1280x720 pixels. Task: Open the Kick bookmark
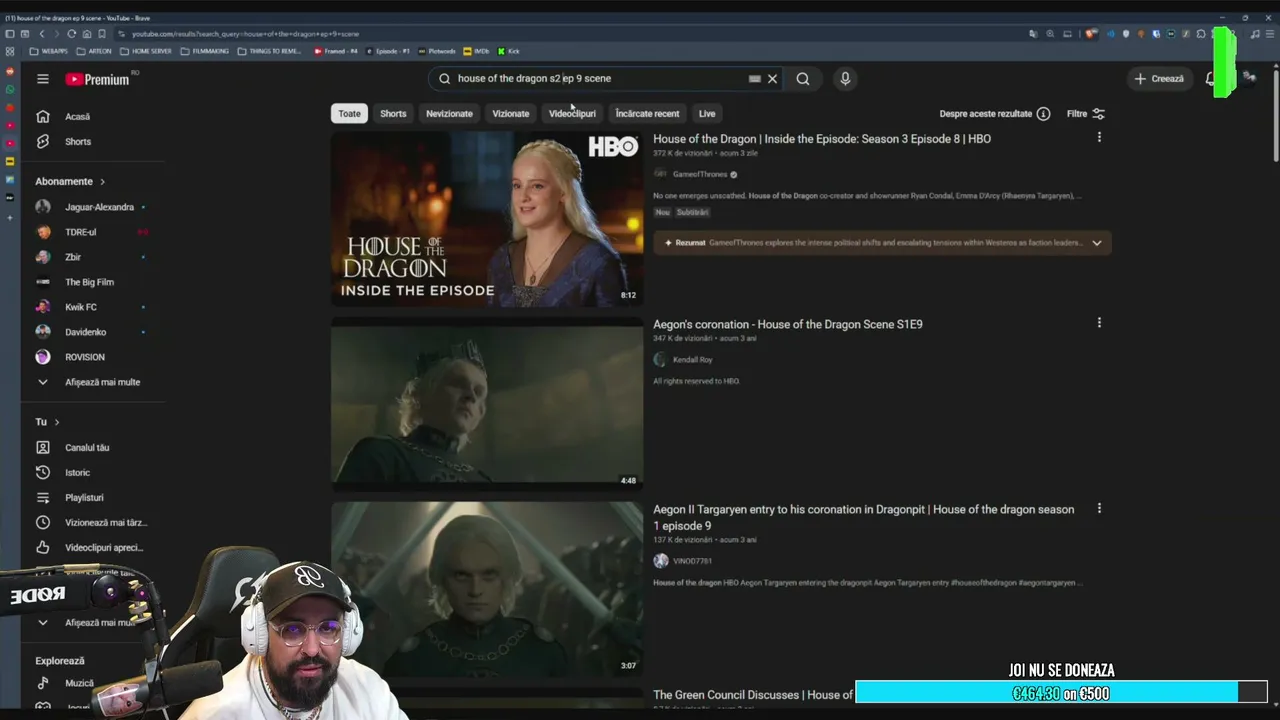pyautogui.click(x=509, y=51)
